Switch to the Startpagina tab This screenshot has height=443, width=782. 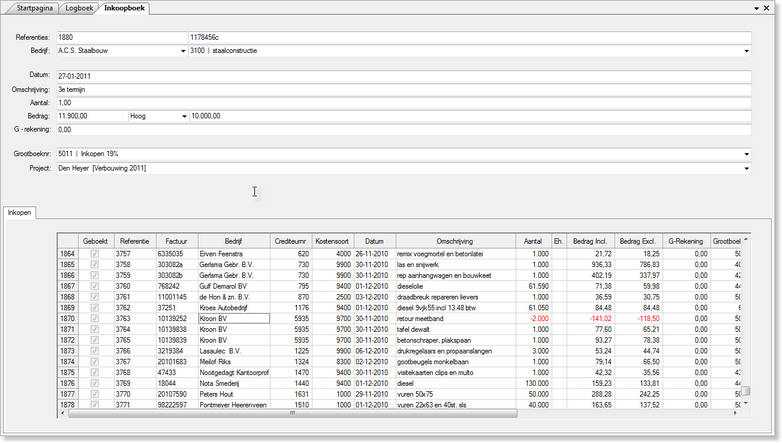[x=34, y=8]
